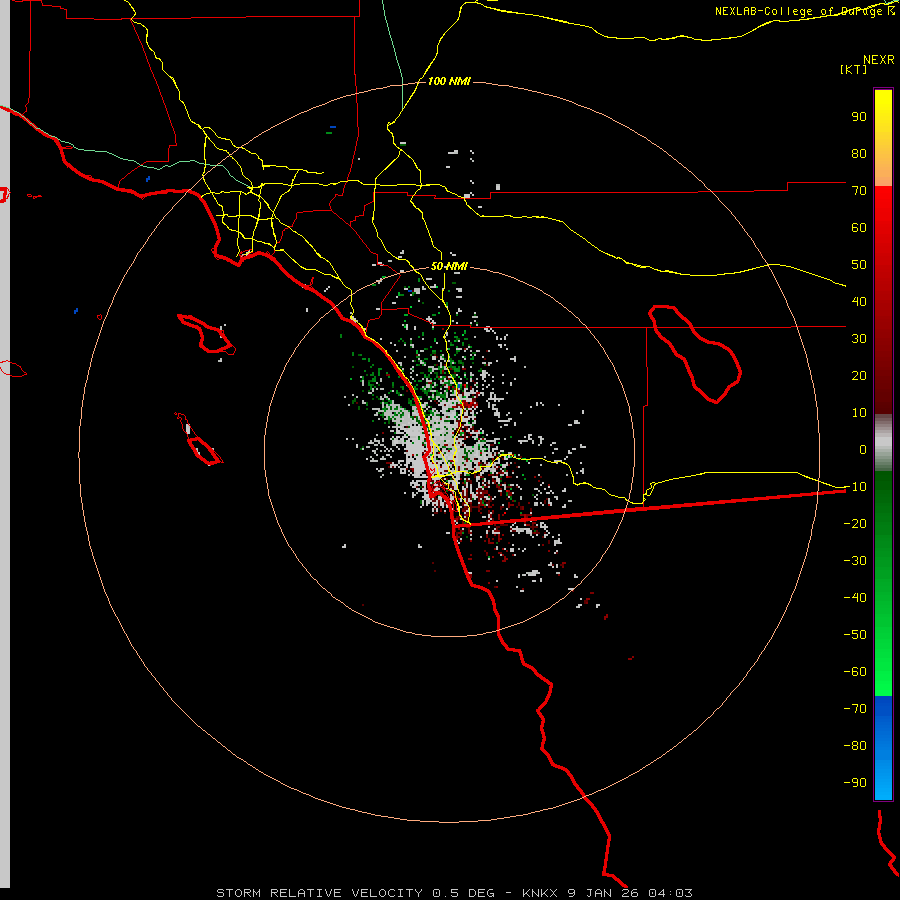Image resolution: width=900 pixels, height=900 pixels.
Task: Click the NEXLAB-College of DuPage credit text
Action: point(804,11)
